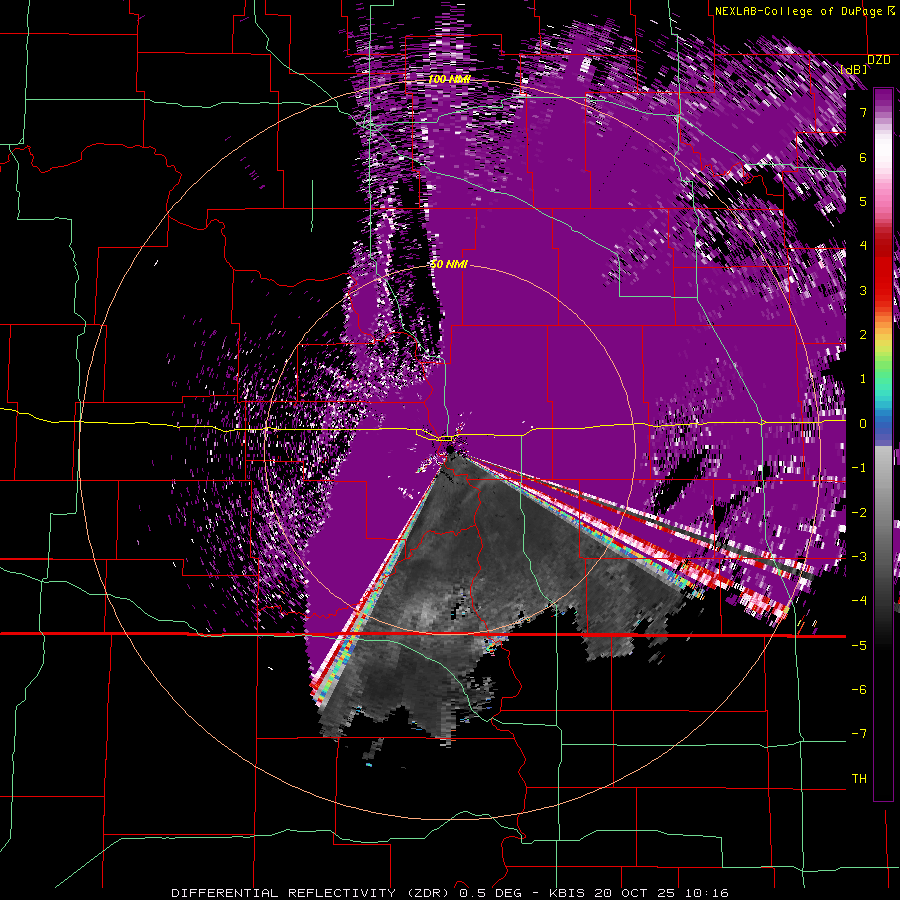Select the -1 dB scale tick label
Screen dimensions: 900x900
pos(859,468)
